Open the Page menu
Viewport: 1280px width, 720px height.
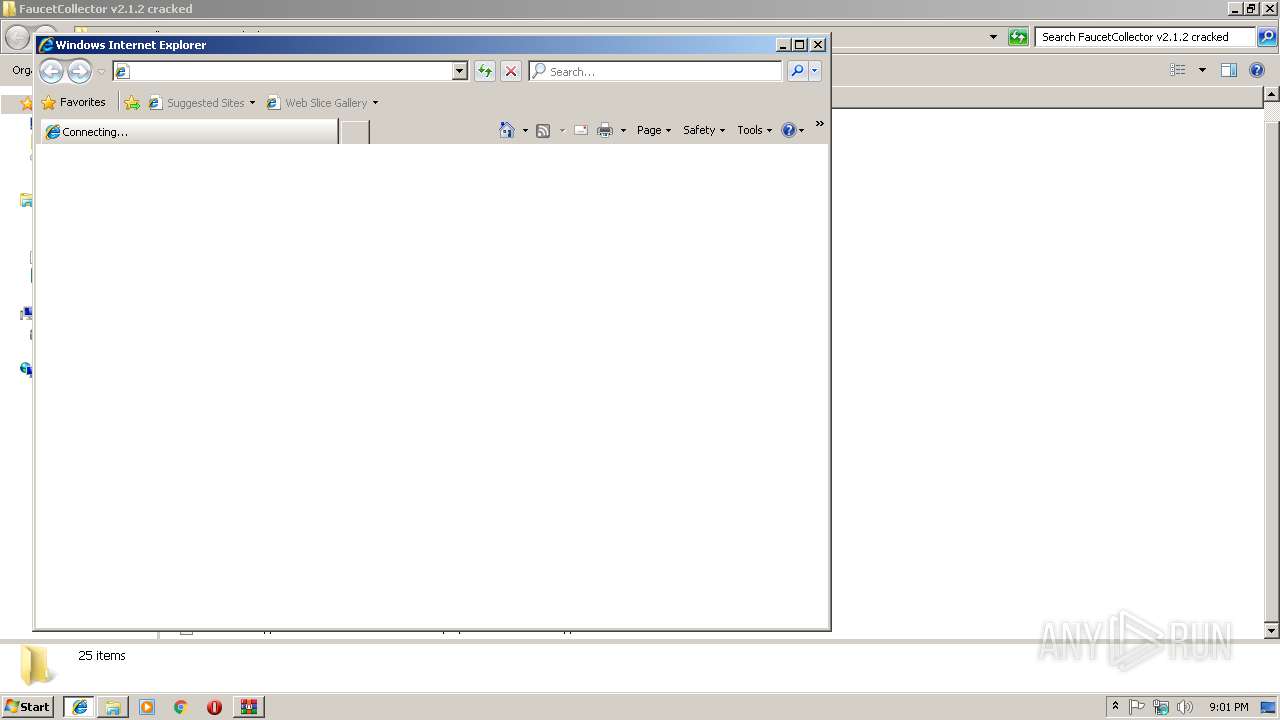click(x=654, y=130)
